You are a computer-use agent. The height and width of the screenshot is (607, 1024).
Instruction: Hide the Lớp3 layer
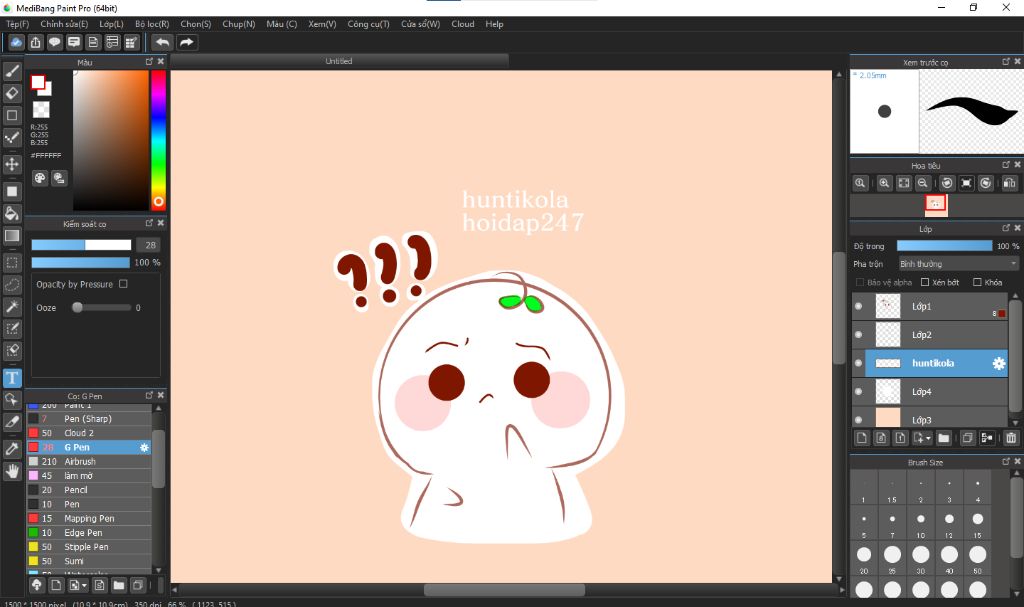pyautogui.click(x=859, y=419)
